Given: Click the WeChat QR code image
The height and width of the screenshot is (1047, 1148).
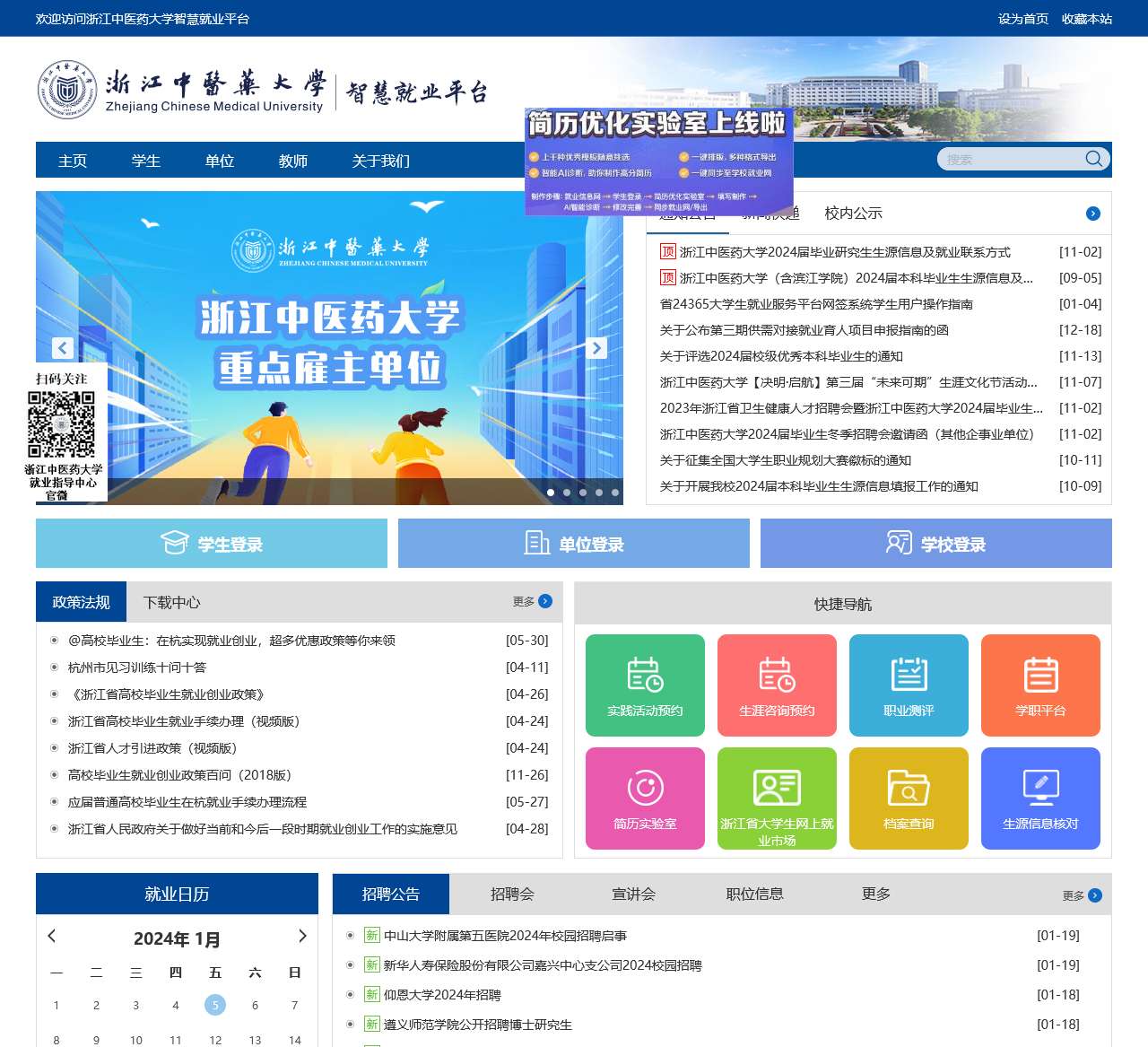Looking at the screenshot, I should (61, 424).
